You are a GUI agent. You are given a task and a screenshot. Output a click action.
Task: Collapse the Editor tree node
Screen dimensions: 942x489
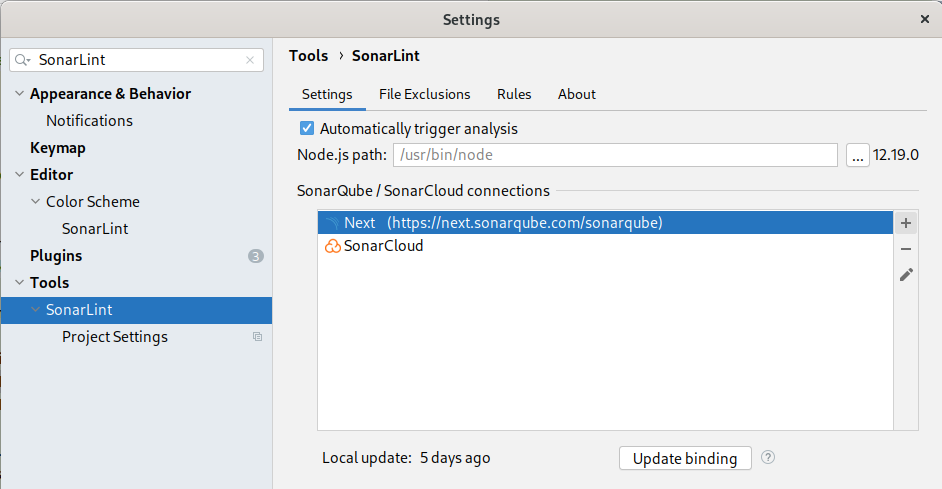pyautogui.click(x=19, y=175)
